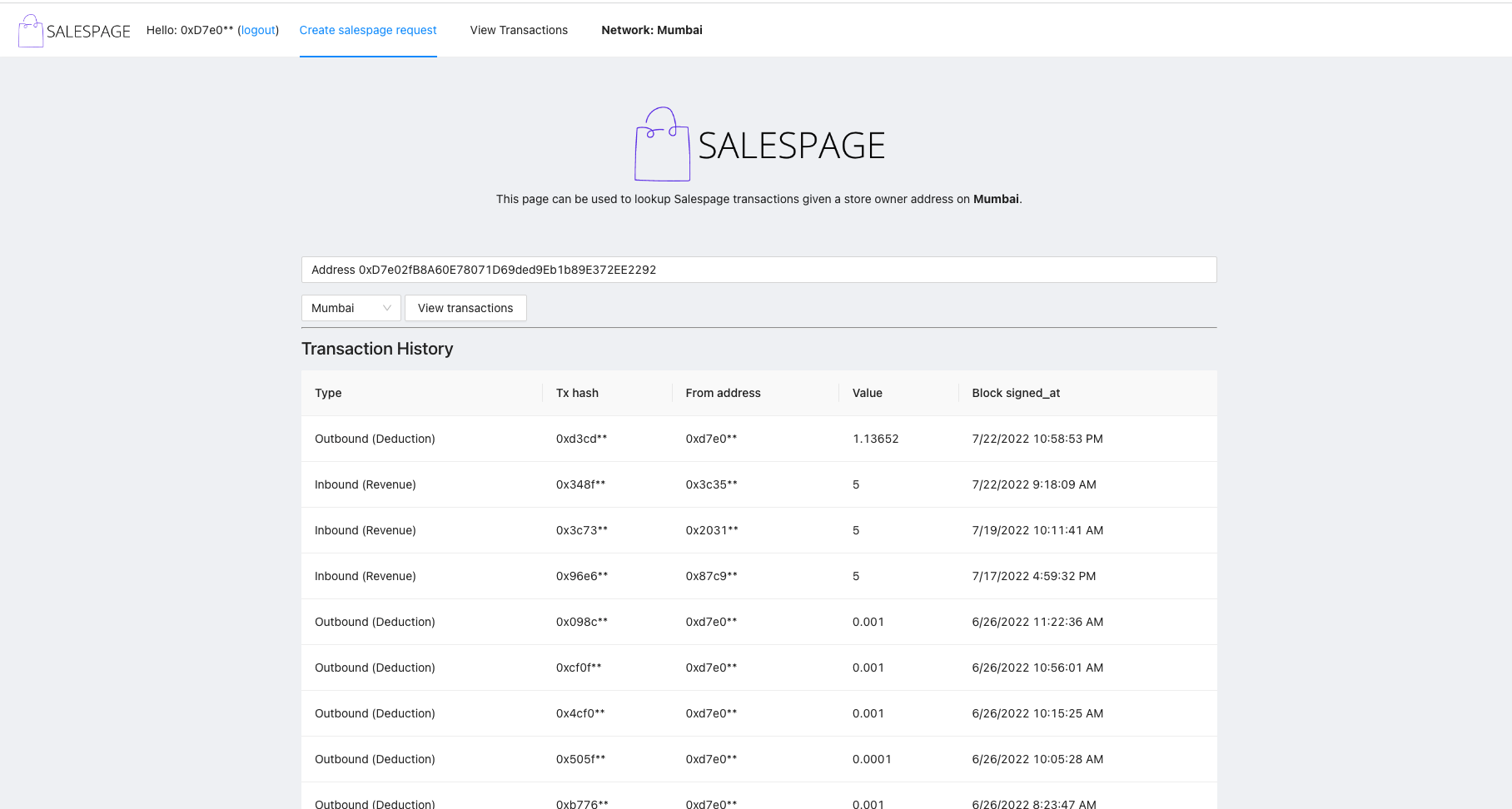Open the Mumbai network dropdown
1512x809 pixels.
point(351,308)
